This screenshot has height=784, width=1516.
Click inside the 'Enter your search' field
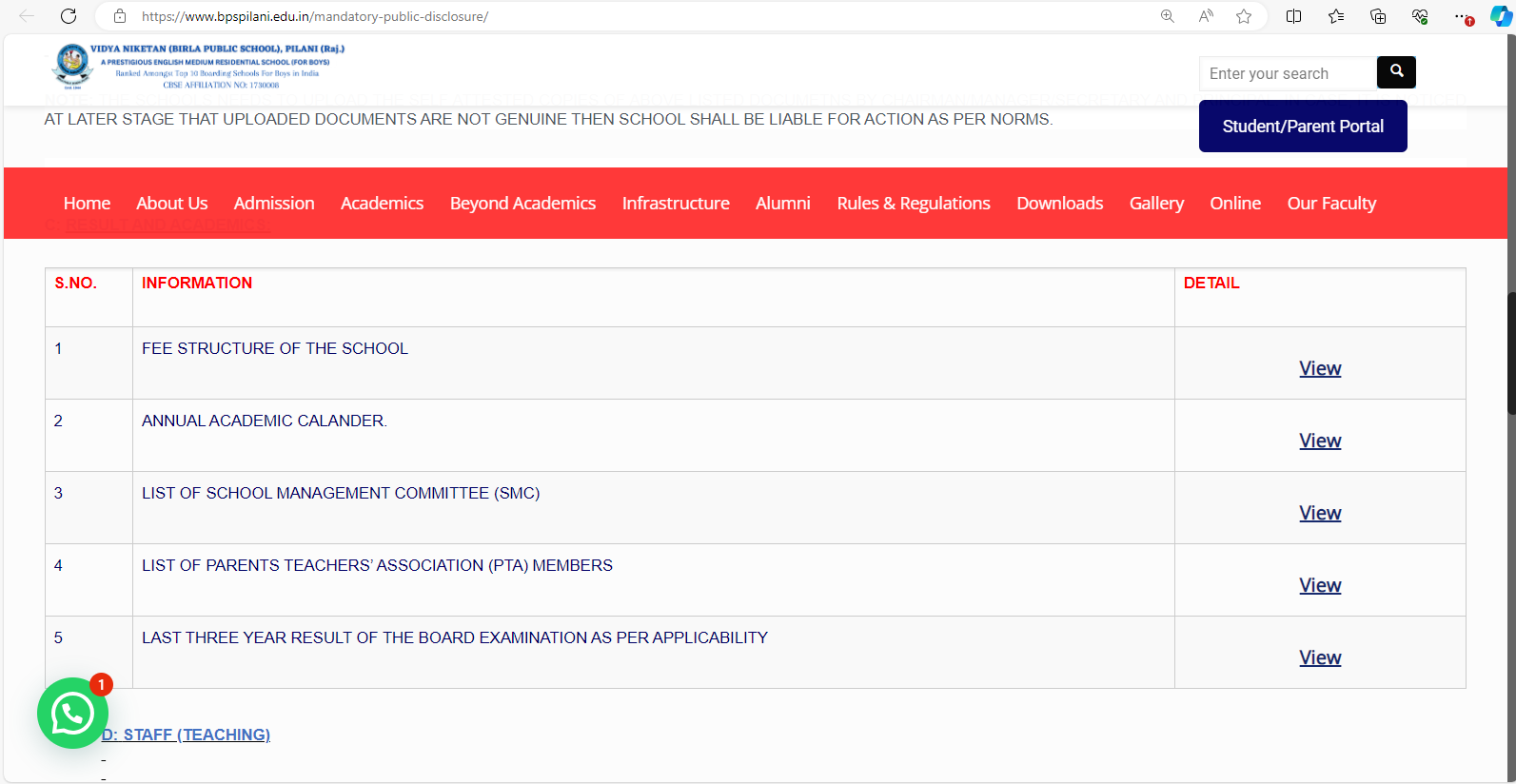click(1287, 73)
